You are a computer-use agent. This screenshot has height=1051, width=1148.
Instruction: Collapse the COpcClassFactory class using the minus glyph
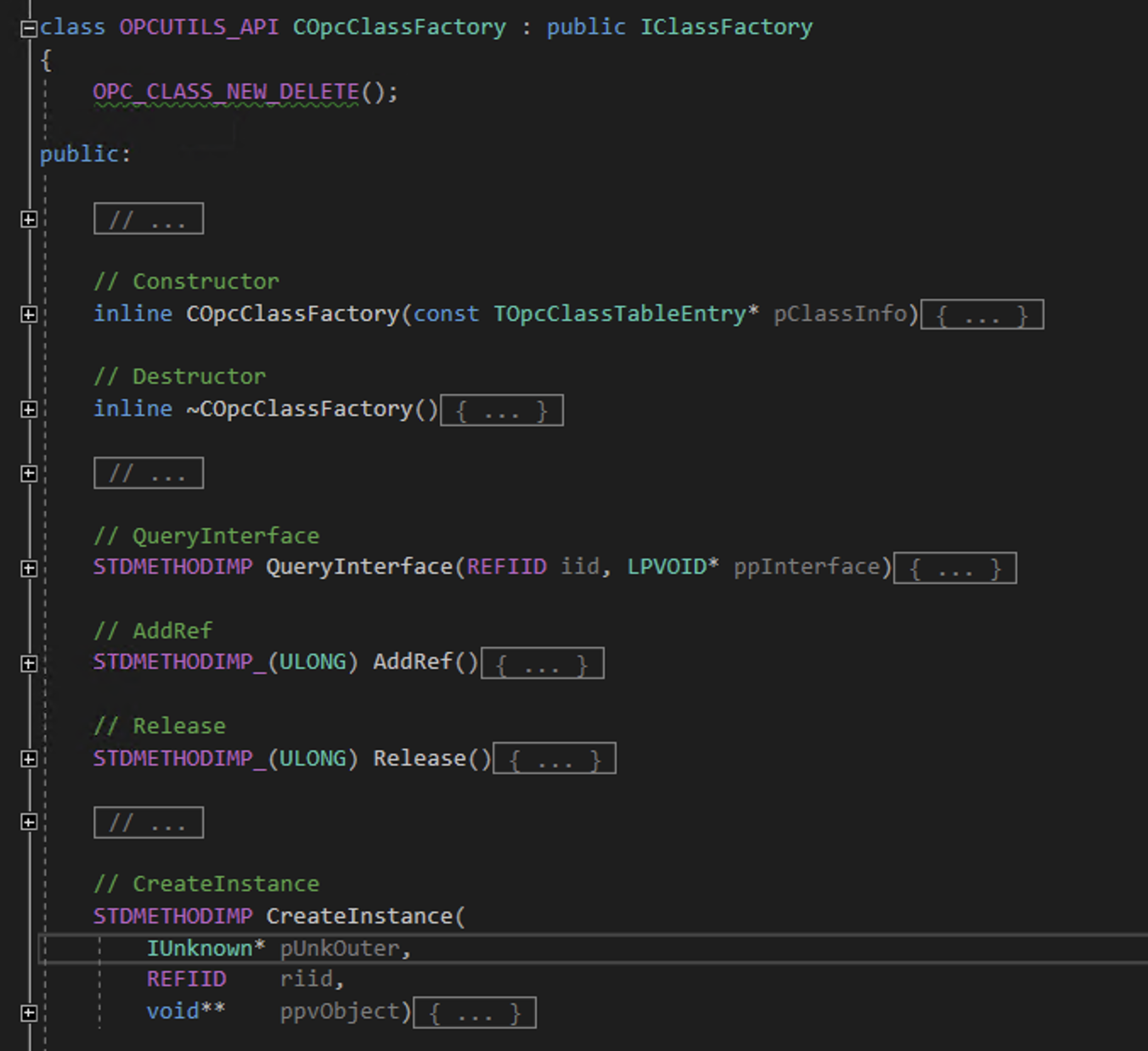tap(28, 26)
